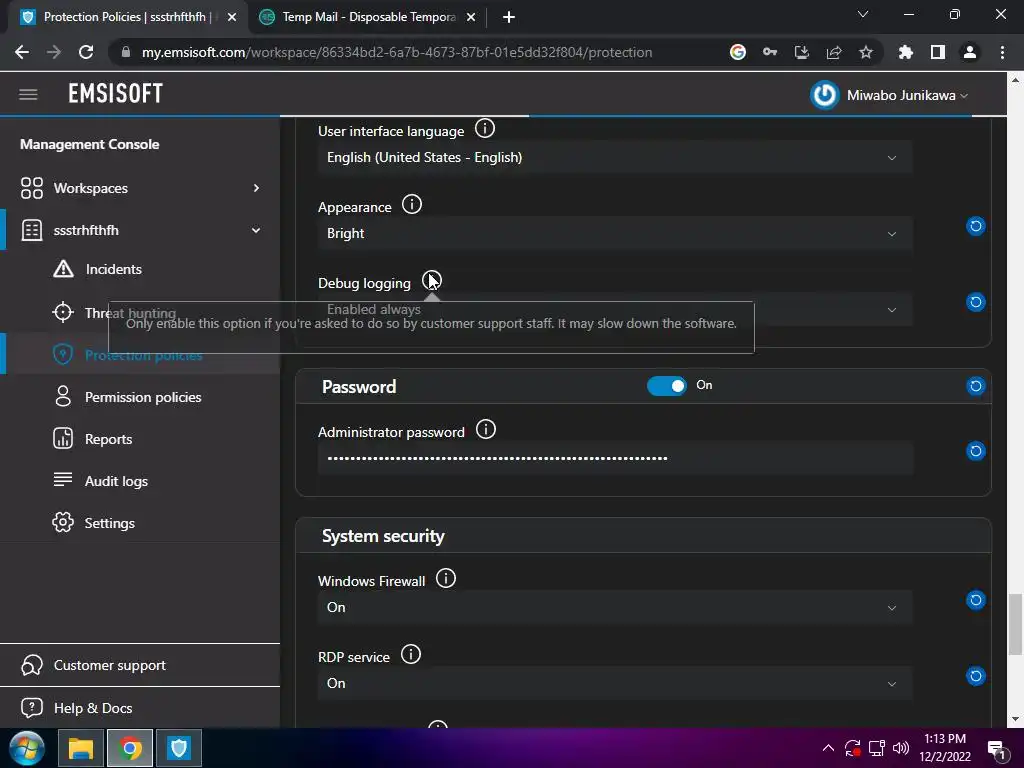Collapse the ssstrhfthfh workspace chevron
1024x768 pixels.
[256, 230]
